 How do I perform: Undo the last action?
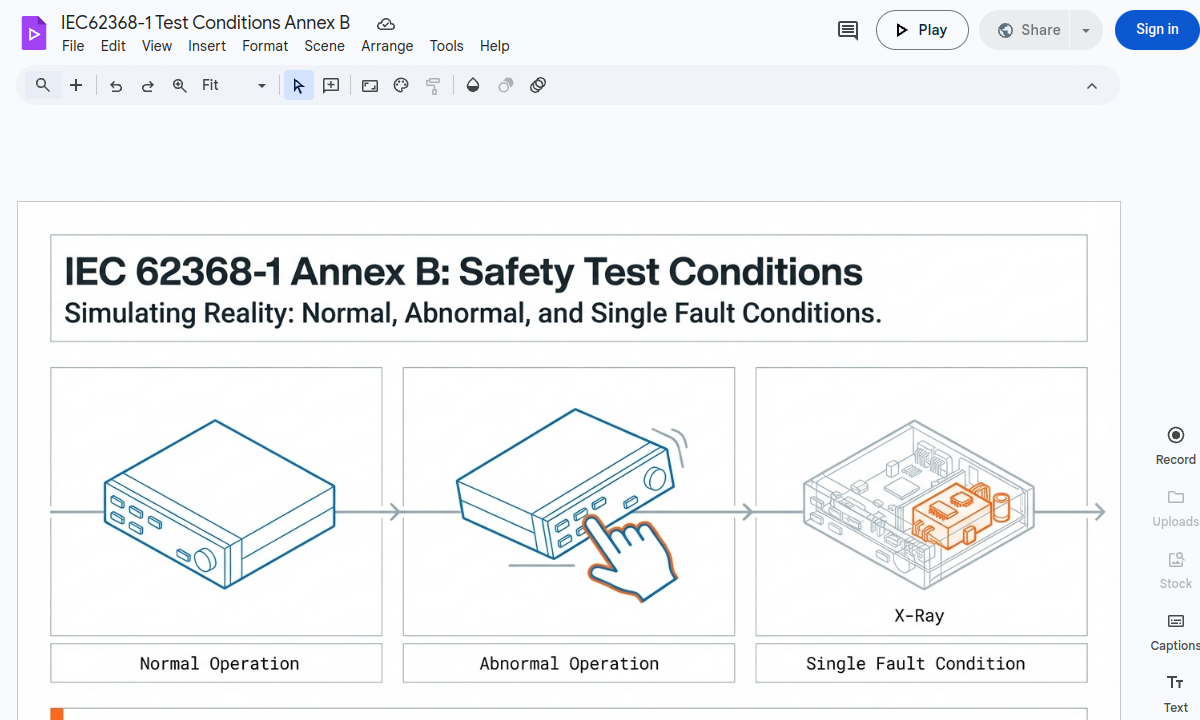[115, 85]
